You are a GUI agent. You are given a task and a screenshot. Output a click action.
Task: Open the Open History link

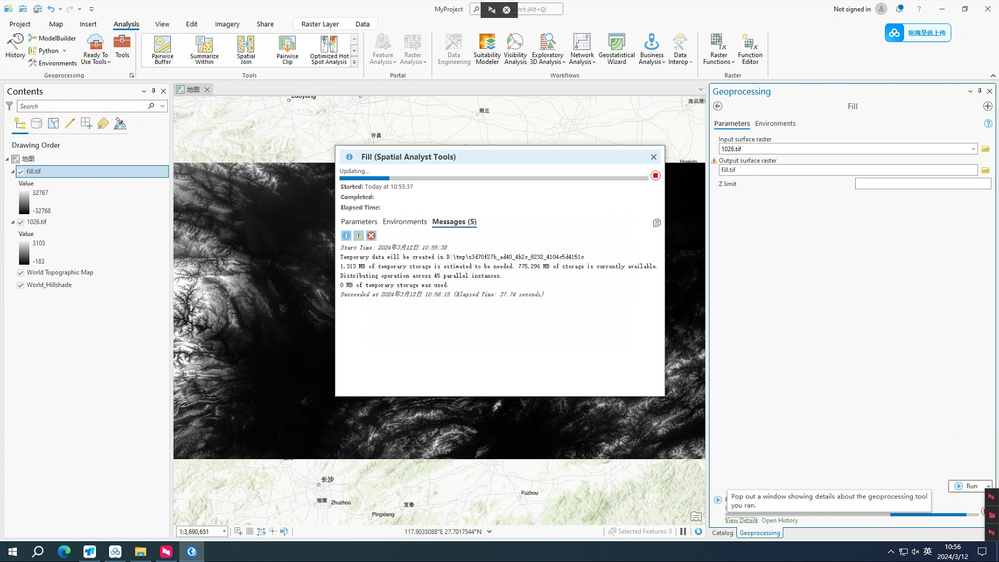pos(779,520)
